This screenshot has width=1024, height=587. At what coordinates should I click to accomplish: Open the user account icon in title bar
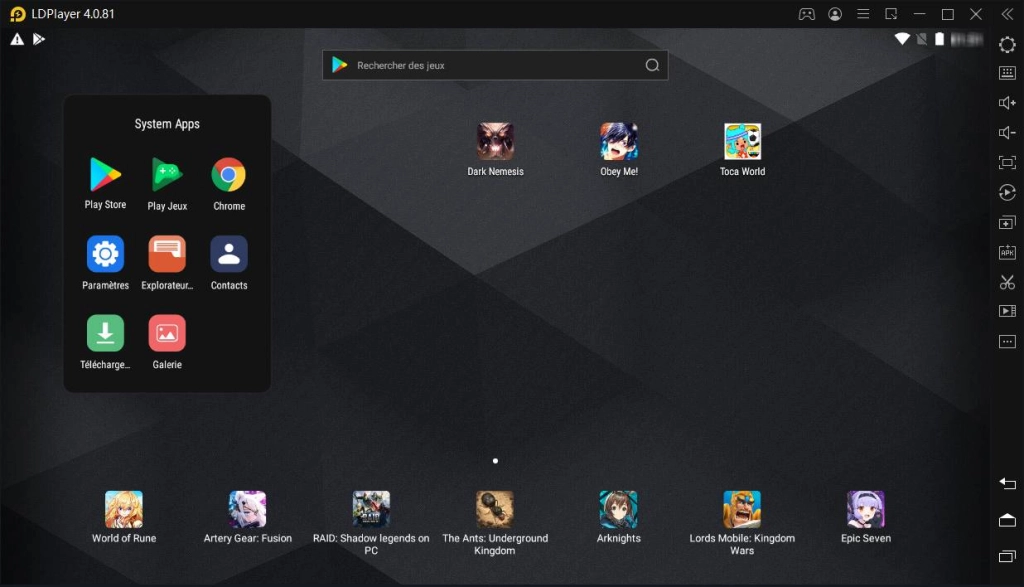[835, 14]
